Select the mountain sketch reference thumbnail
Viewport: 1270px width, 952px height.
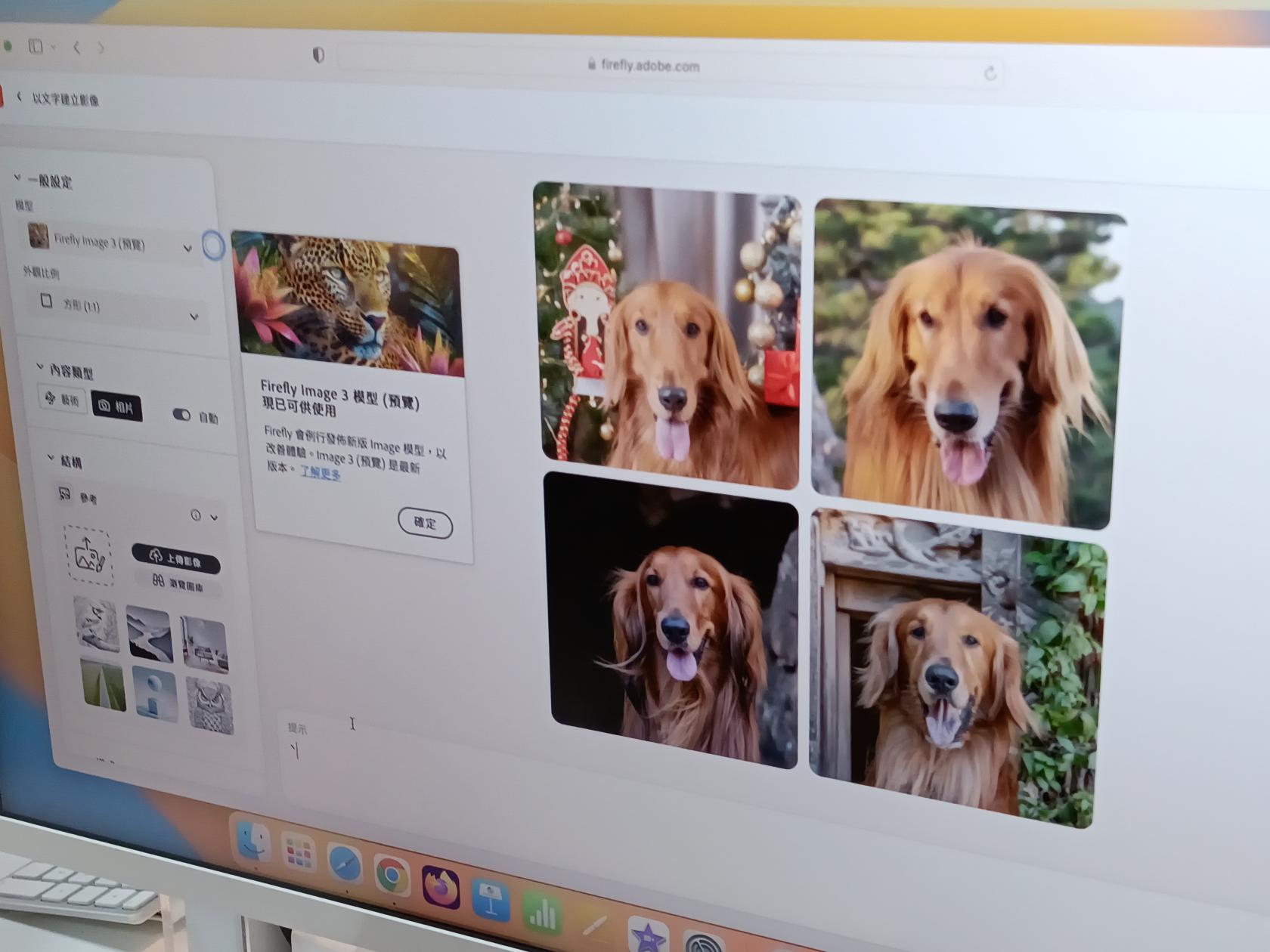pos(97,623)
